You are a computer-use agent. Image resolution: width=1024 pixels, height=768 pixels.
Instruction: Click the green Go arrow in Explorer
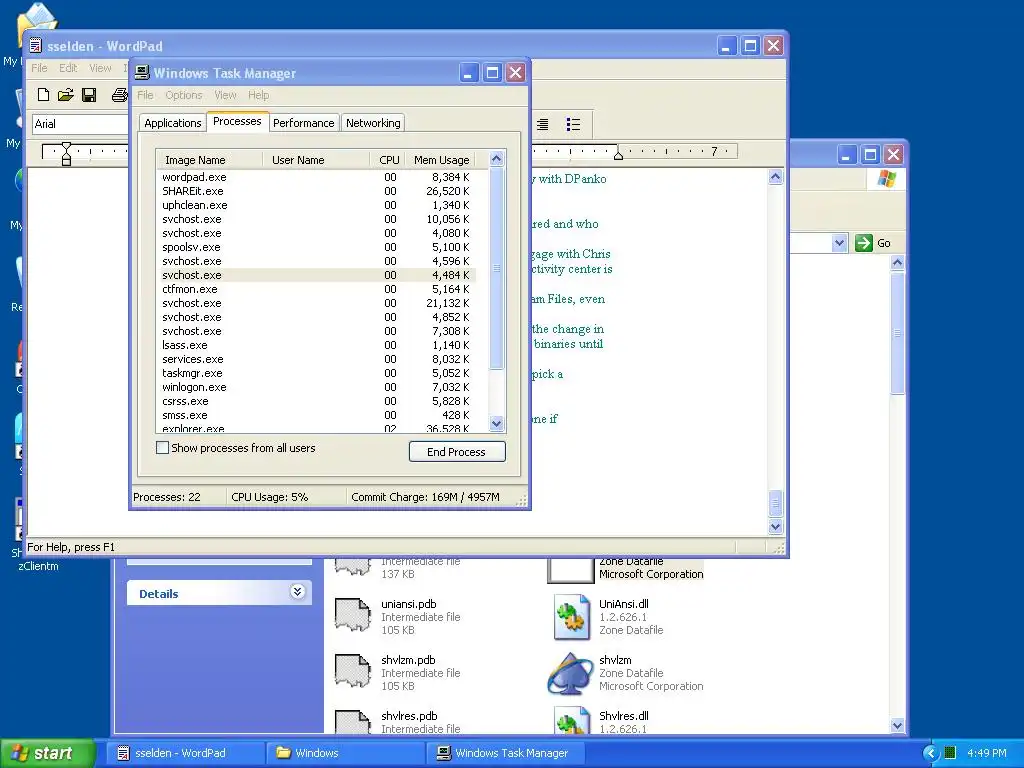[x=863, y=243]
